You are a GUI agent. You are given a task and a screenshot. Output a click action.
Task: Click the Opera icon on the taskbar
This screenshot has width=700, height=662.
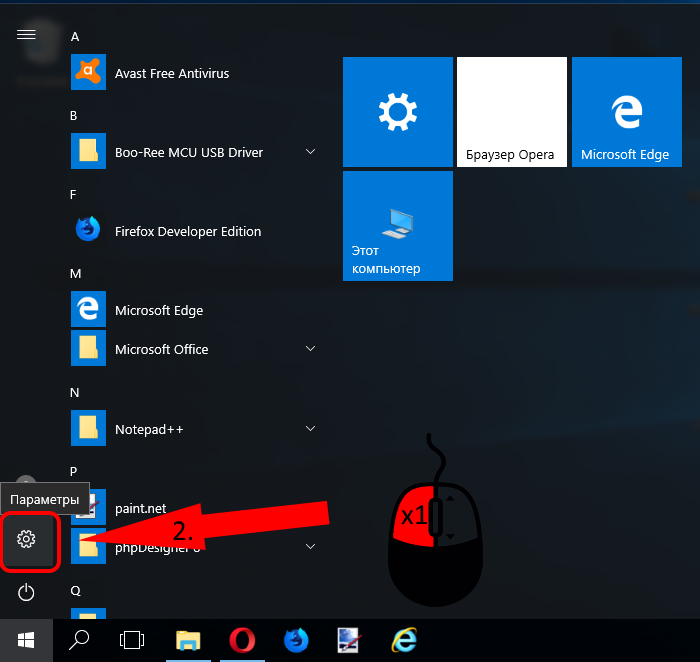241,639
